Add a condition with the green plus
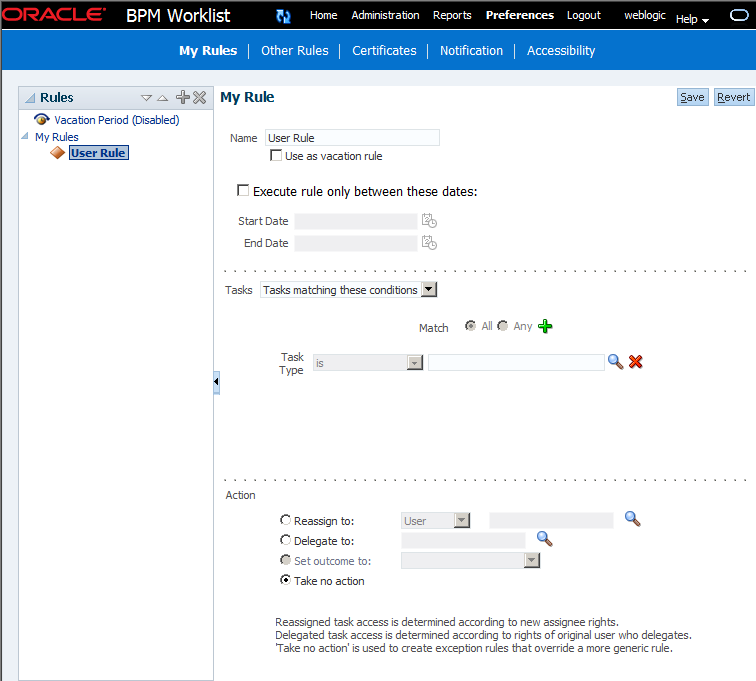This screenshot has height=681, width=756. tap(545, 327)
